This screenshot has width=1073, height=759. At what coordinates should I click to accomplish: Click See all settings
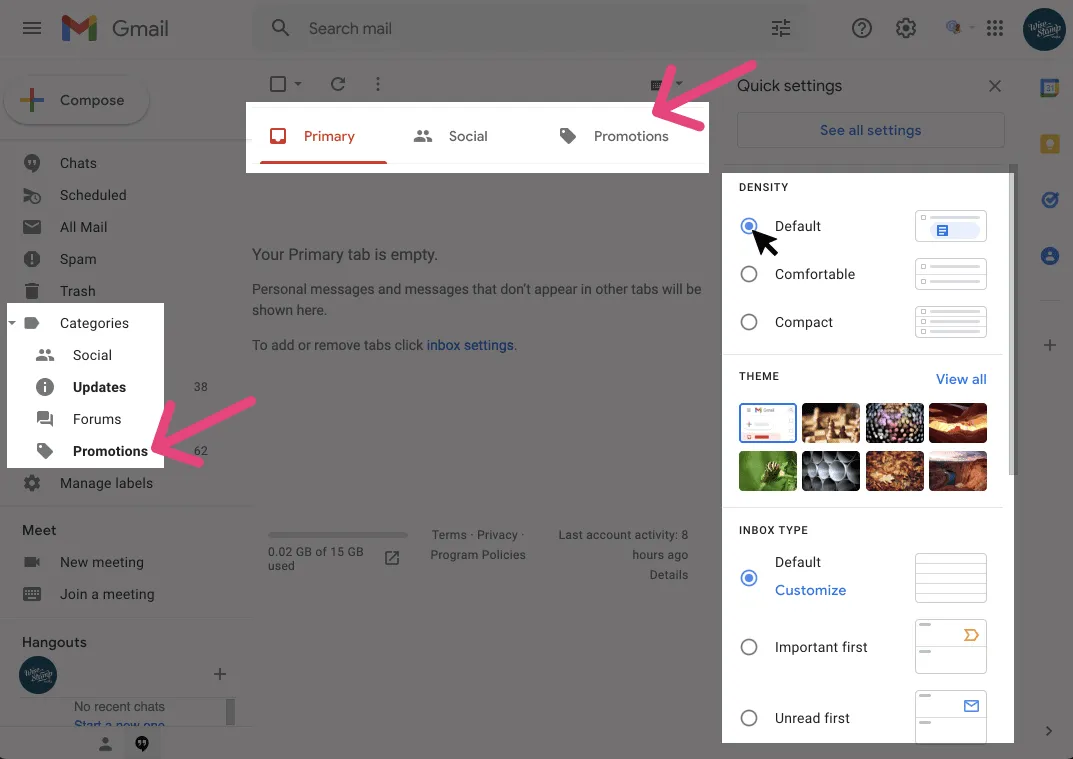[x=869, y=130]
